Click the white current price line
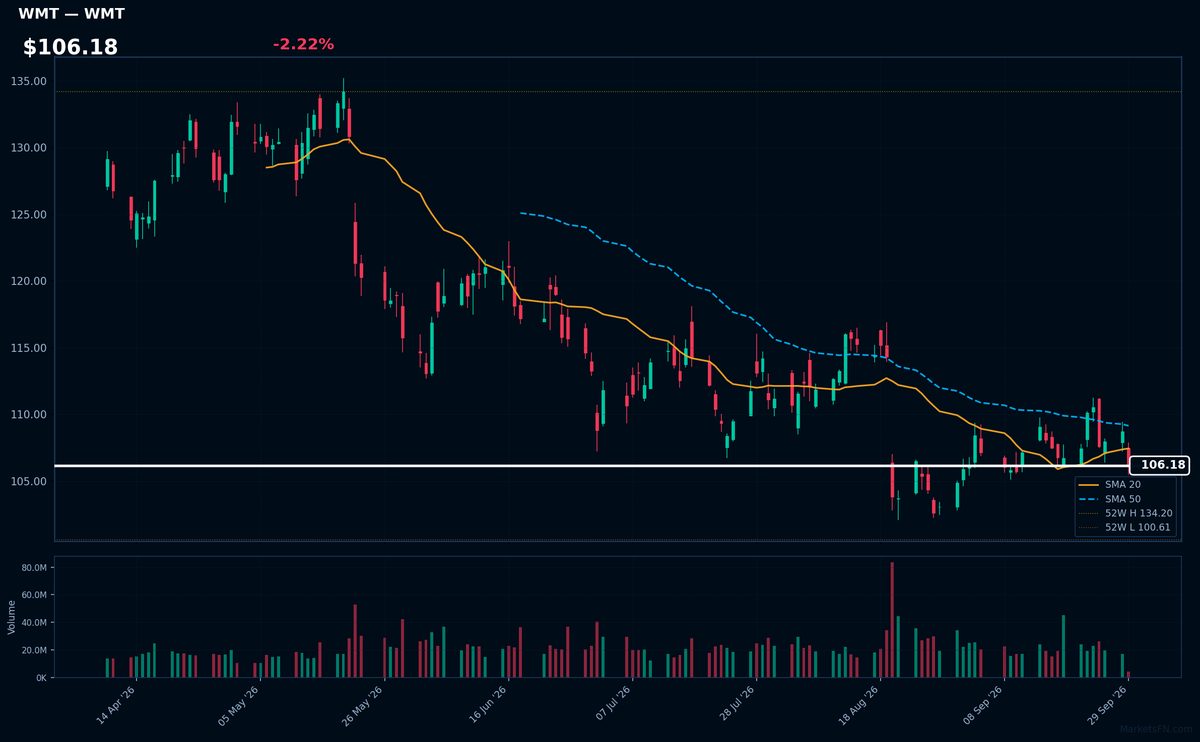 (592, 465)
